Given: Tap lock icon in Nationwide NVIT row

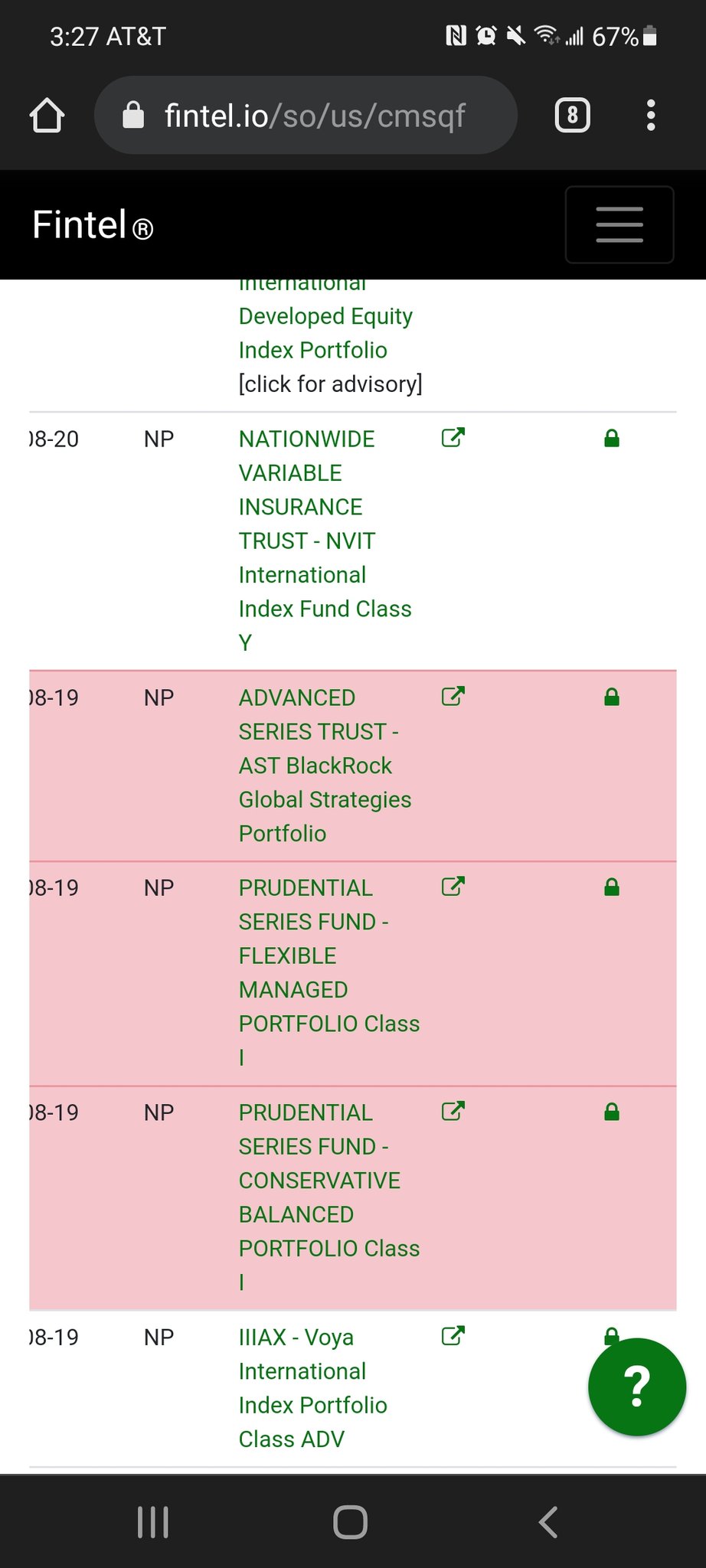Looking at the screenshot, I should (x=611, y=439).
